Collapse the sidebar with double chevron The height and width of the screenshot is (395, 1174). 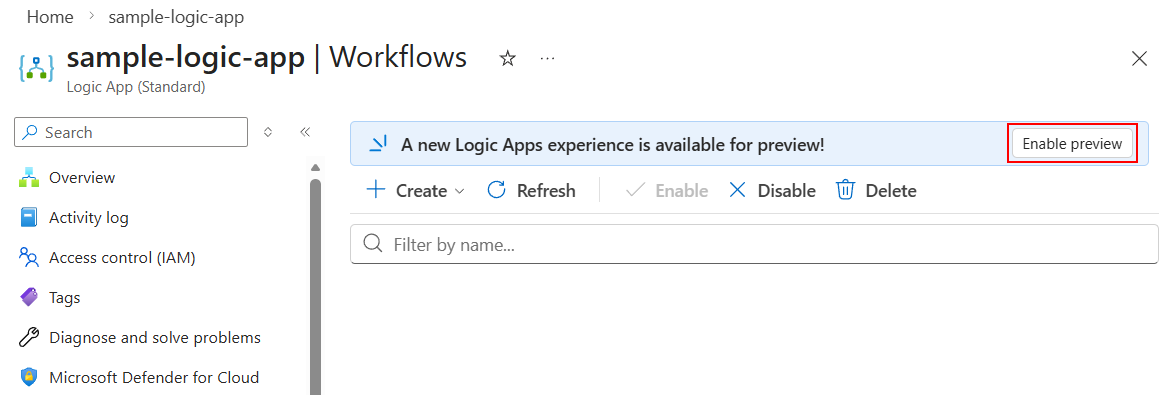coord(305,132)
